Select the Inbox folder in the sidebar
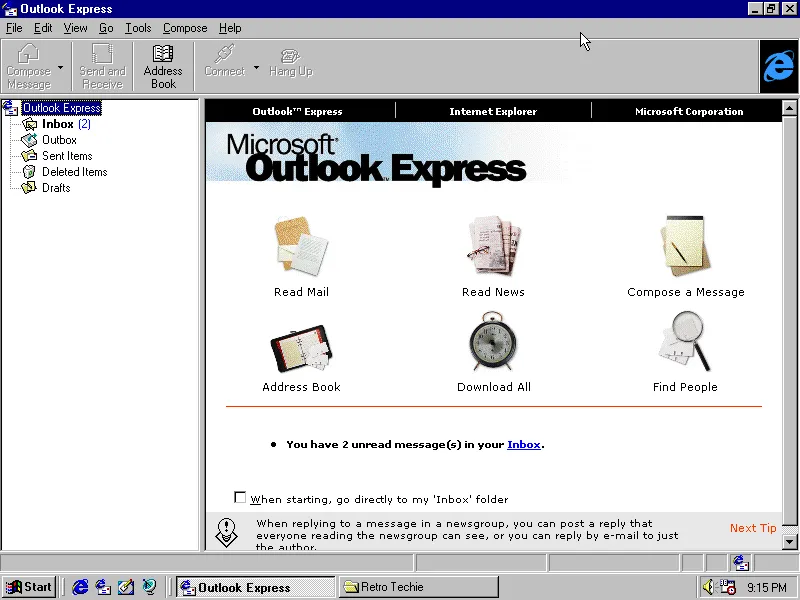This screenshot has width=800, height=600. tap(57, 124)
